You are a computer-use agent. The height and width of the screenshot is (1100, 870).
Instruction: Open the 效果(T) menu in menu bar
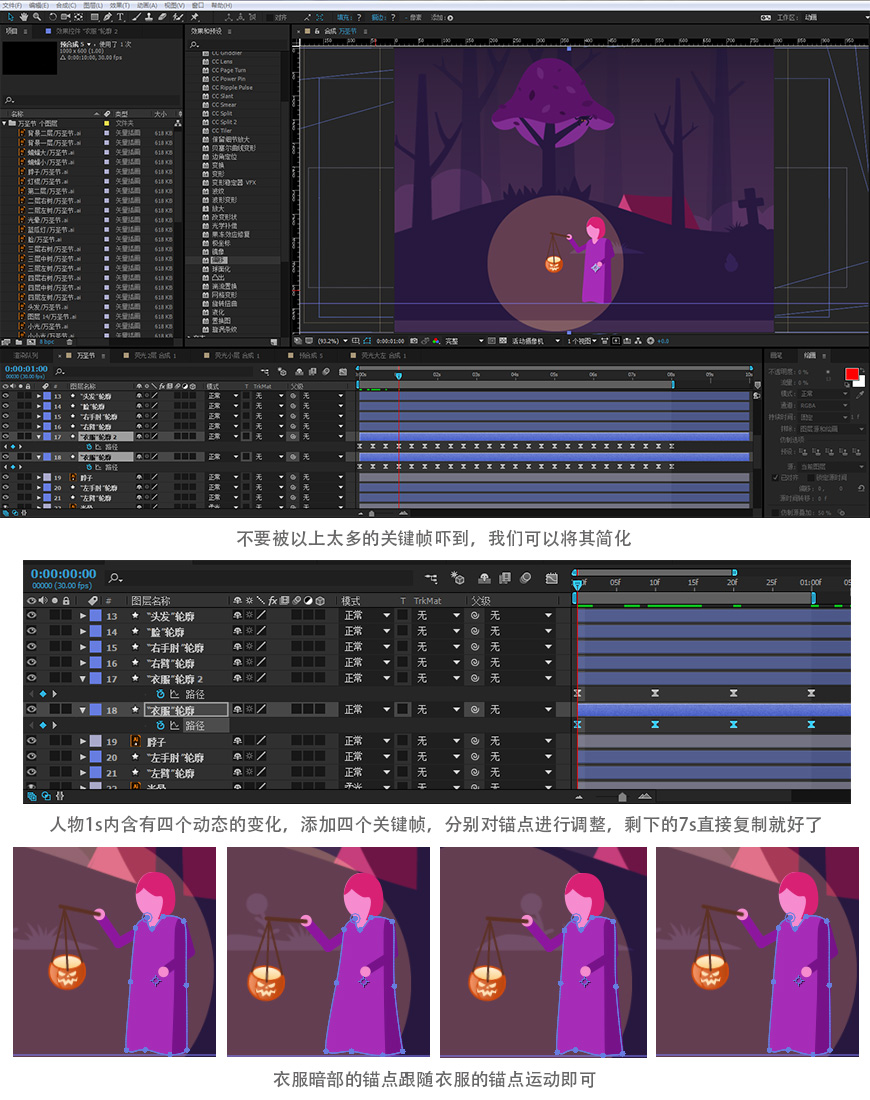tap(120, 5)
